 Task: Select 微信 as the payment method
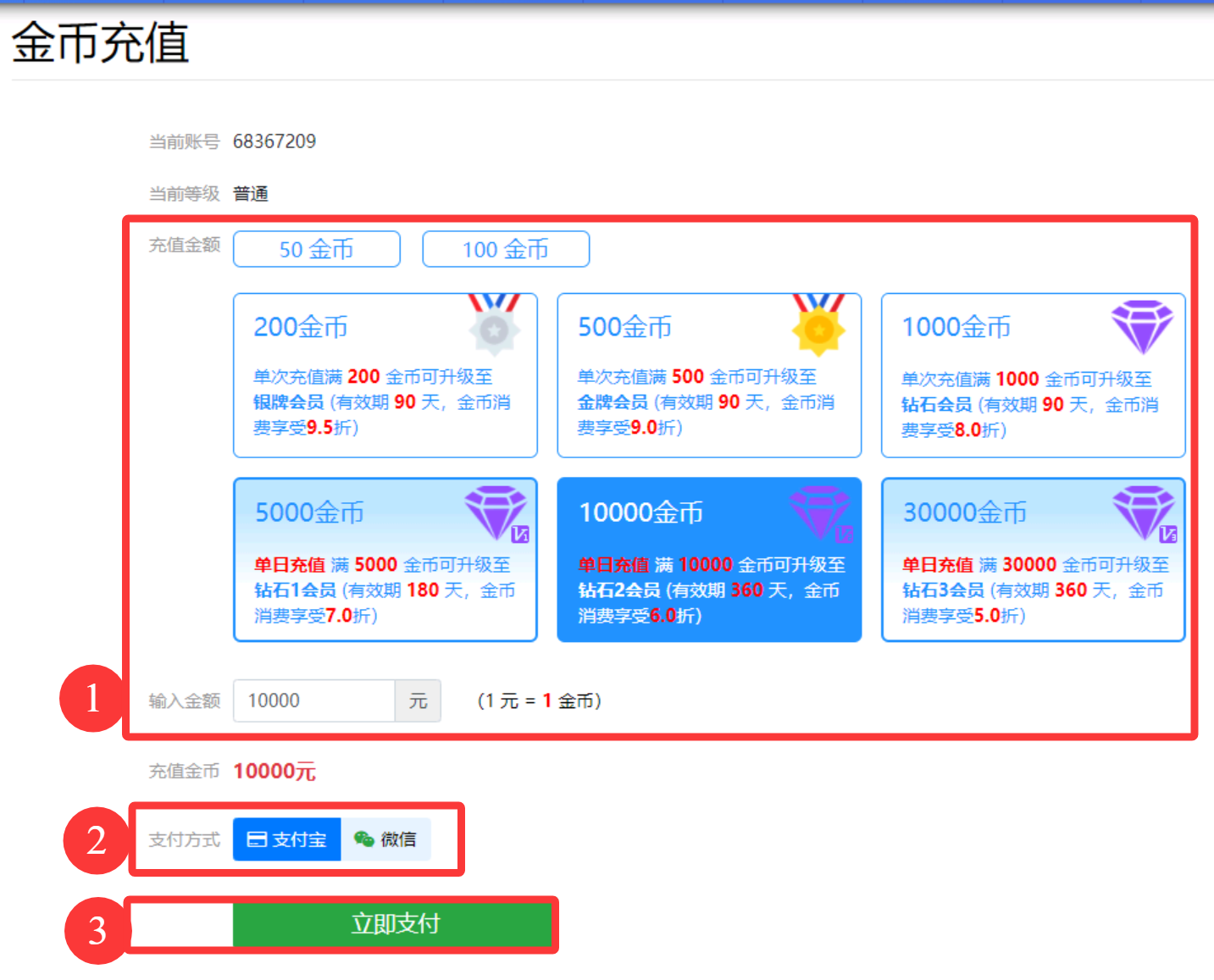coord(385,839)
